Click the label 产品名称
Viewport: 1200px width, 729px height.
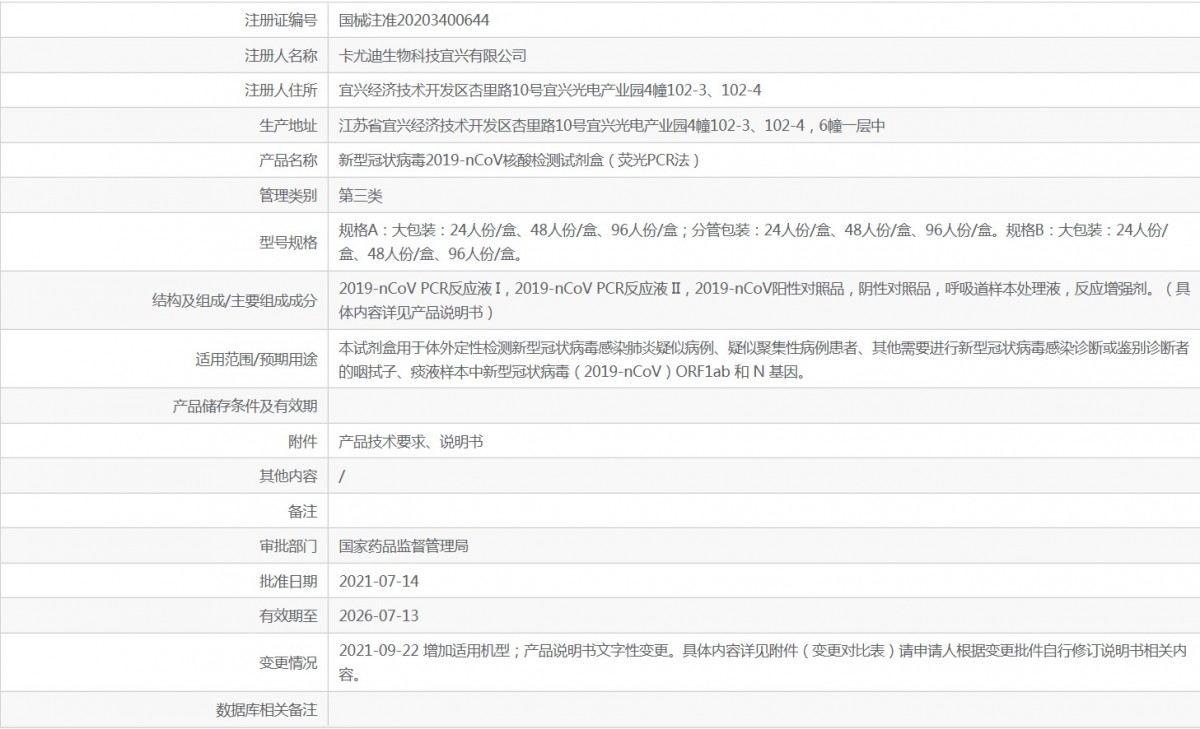pyautogui.click(x=288, y=160)
